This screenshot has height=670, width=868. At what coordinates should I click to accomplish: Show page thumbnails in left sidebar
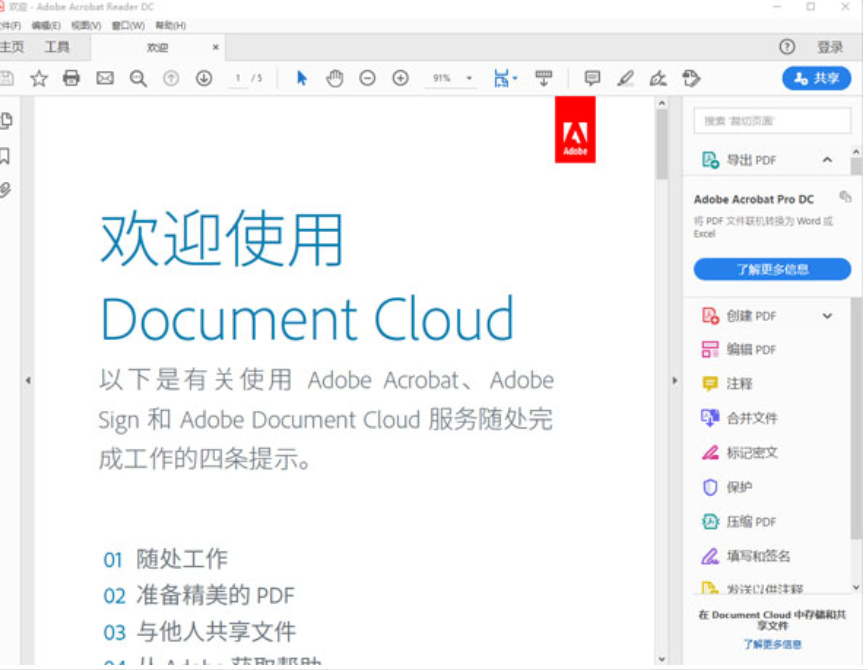[x=6, y=121]
